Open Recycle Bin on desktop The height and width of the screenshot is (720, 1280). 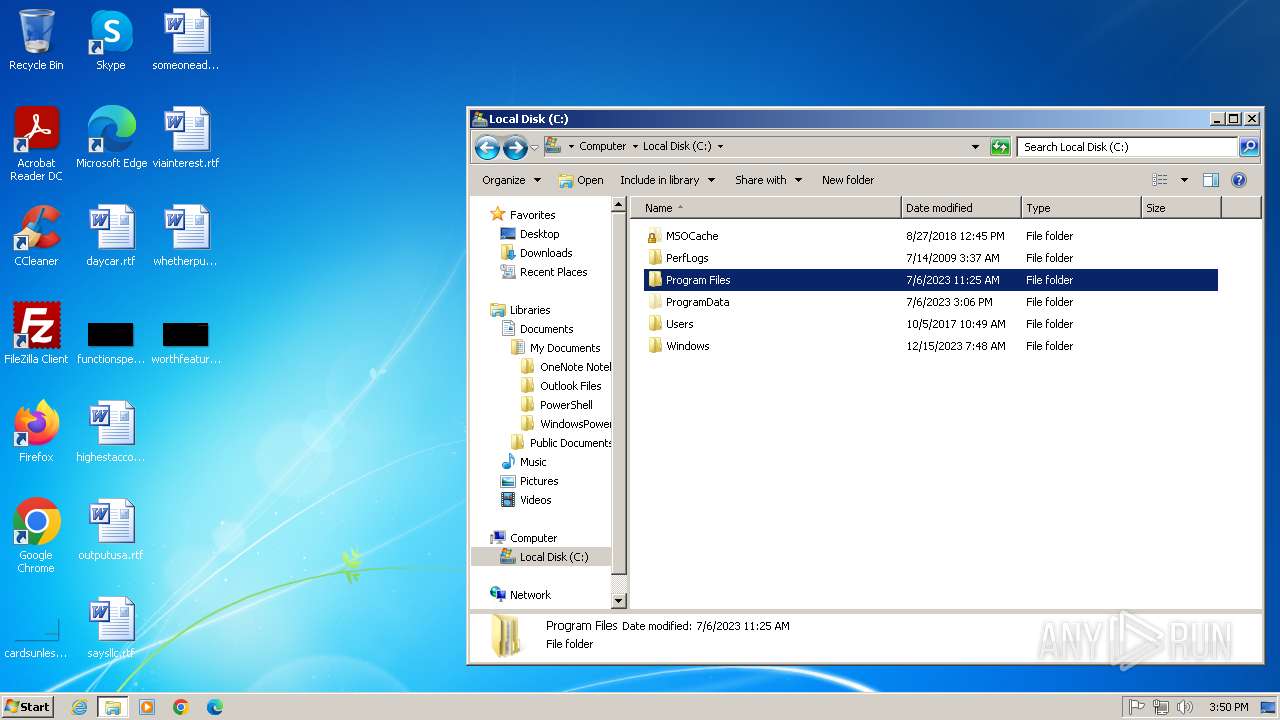(x=36, y=41)
